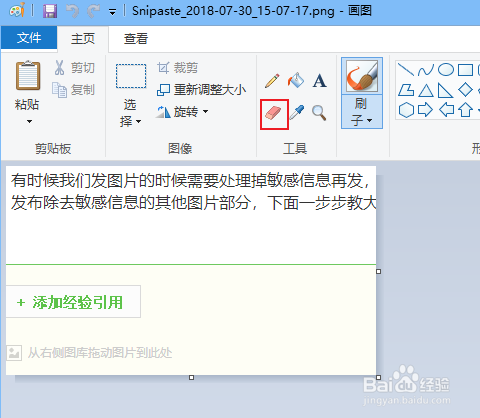
Task: Click the right-edge canvas resize handle
Action: click(x=378, y=272)
